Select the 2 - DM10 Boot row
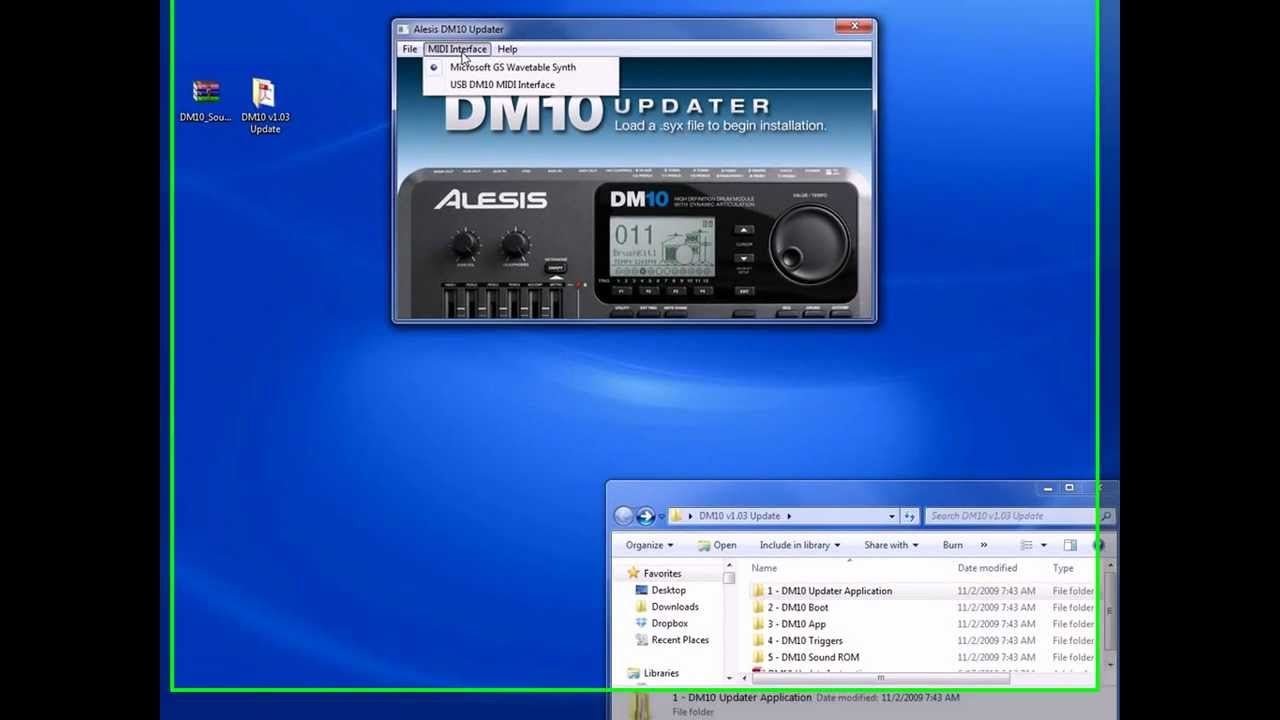The image size is (1280, 720). (924, 607)
